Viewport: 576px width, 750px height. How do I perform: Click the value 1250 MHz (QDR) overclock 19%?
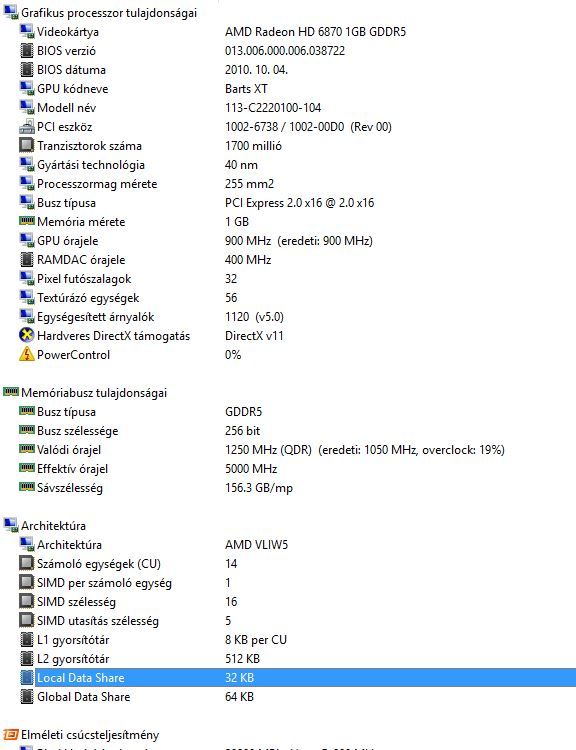click(x=365, y=450)
